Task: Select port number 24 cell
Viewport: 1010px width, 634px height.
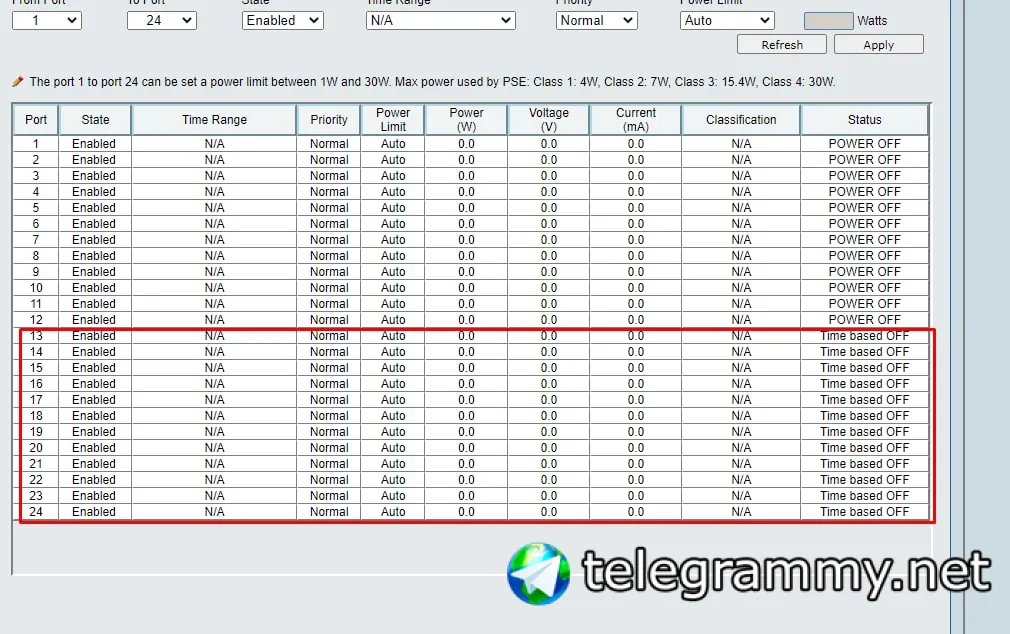Action: [x=36, y=512]
